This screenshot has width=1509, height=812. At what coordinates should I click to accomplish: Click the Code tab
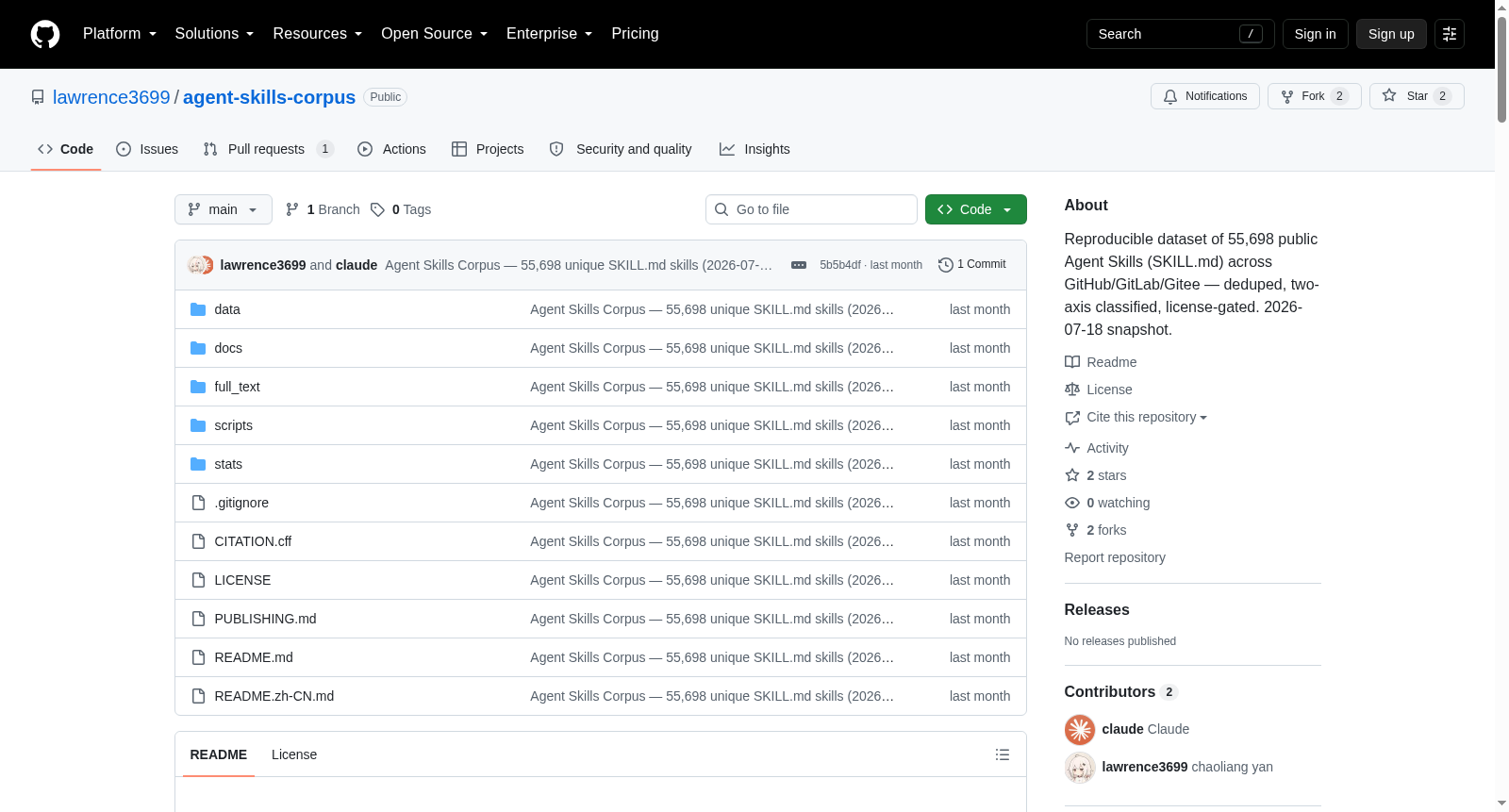tap(66, 149)
